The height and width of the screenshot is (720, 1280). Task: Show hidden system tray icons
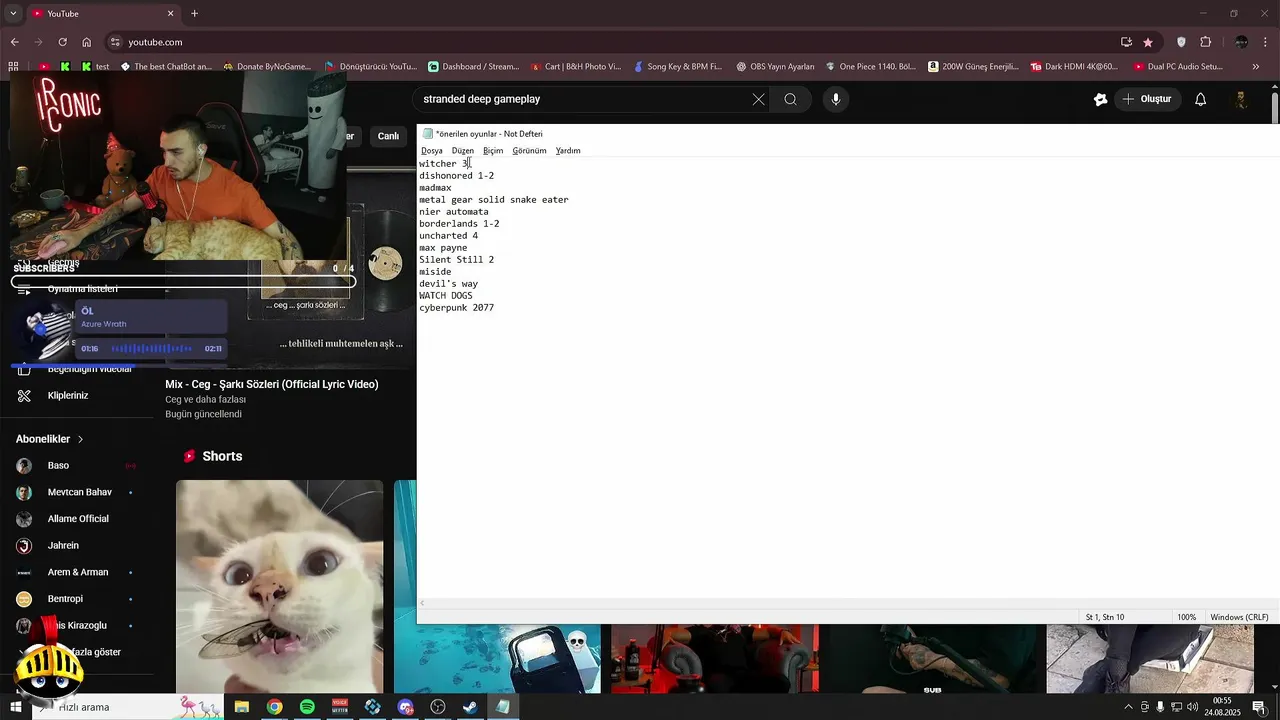pos(1129,707)
